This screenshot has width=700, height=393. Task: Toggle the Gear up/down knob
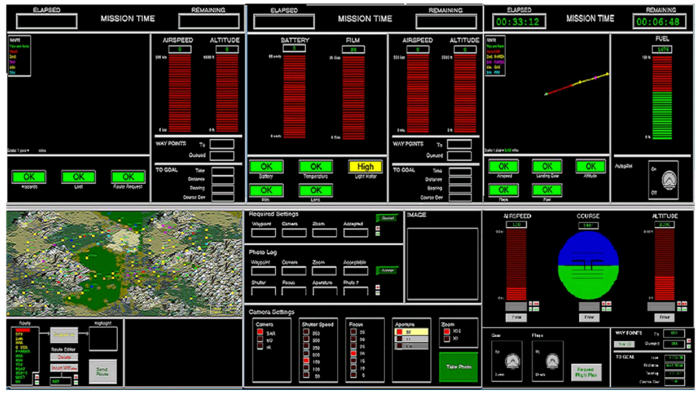512,360
